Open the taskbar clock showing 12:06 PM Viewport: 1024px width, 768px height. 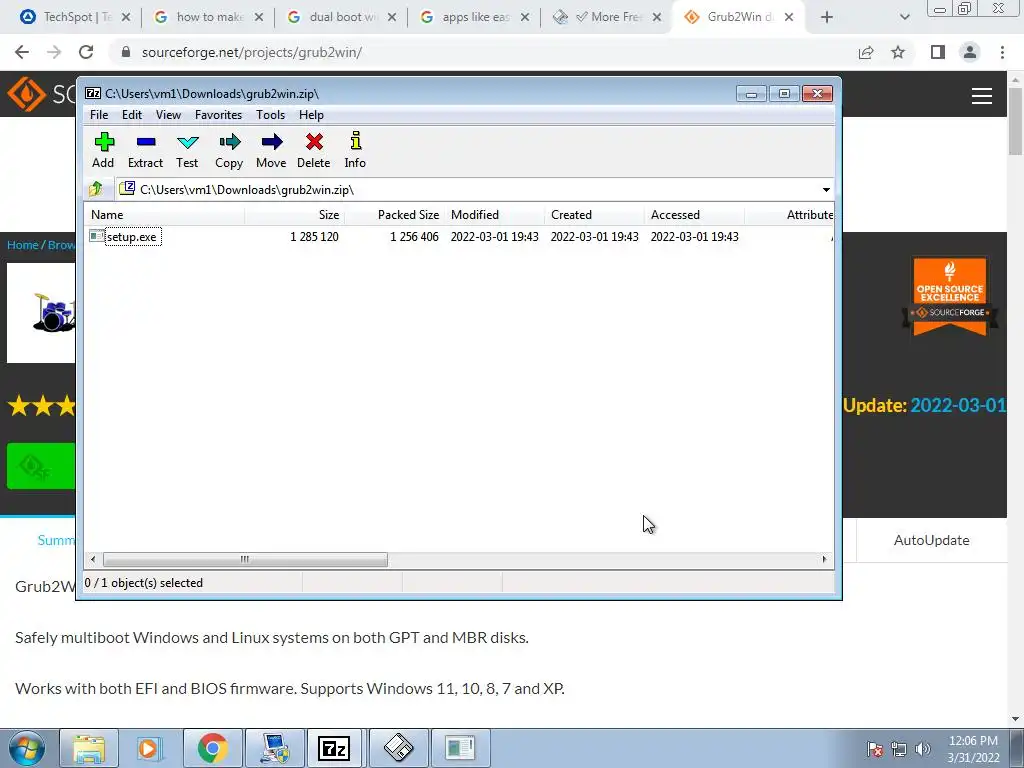point(973,749)
